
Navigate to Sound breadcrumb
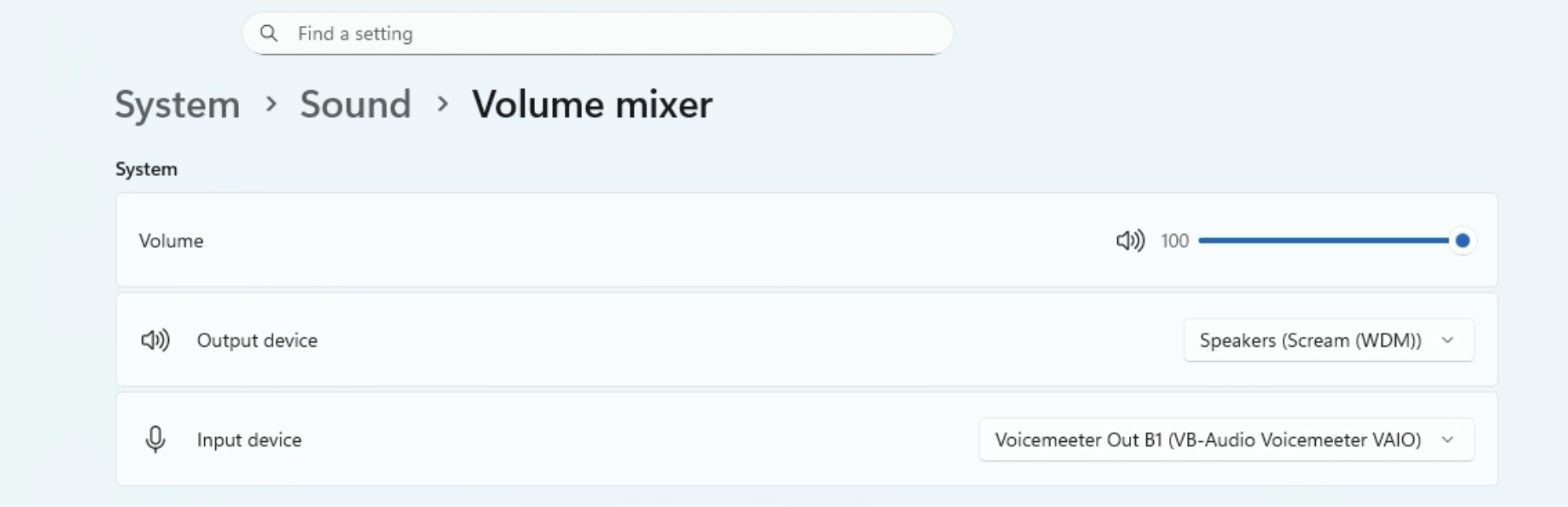tap(355, 105)
